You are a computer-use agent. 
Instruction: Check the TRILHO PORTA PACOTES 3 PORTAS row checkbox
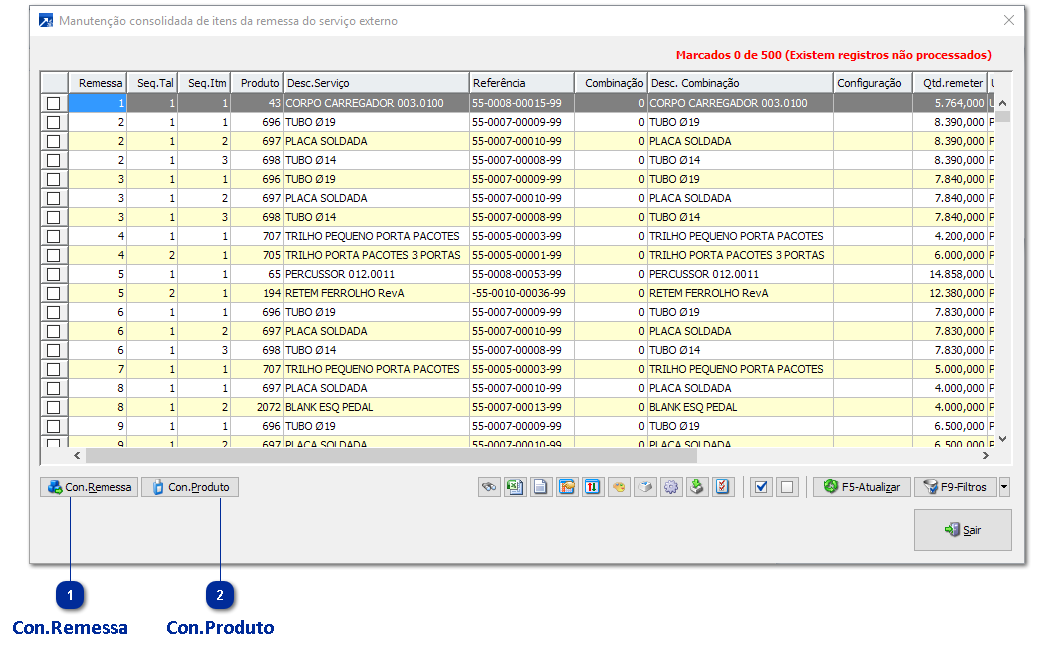point(53,255)
